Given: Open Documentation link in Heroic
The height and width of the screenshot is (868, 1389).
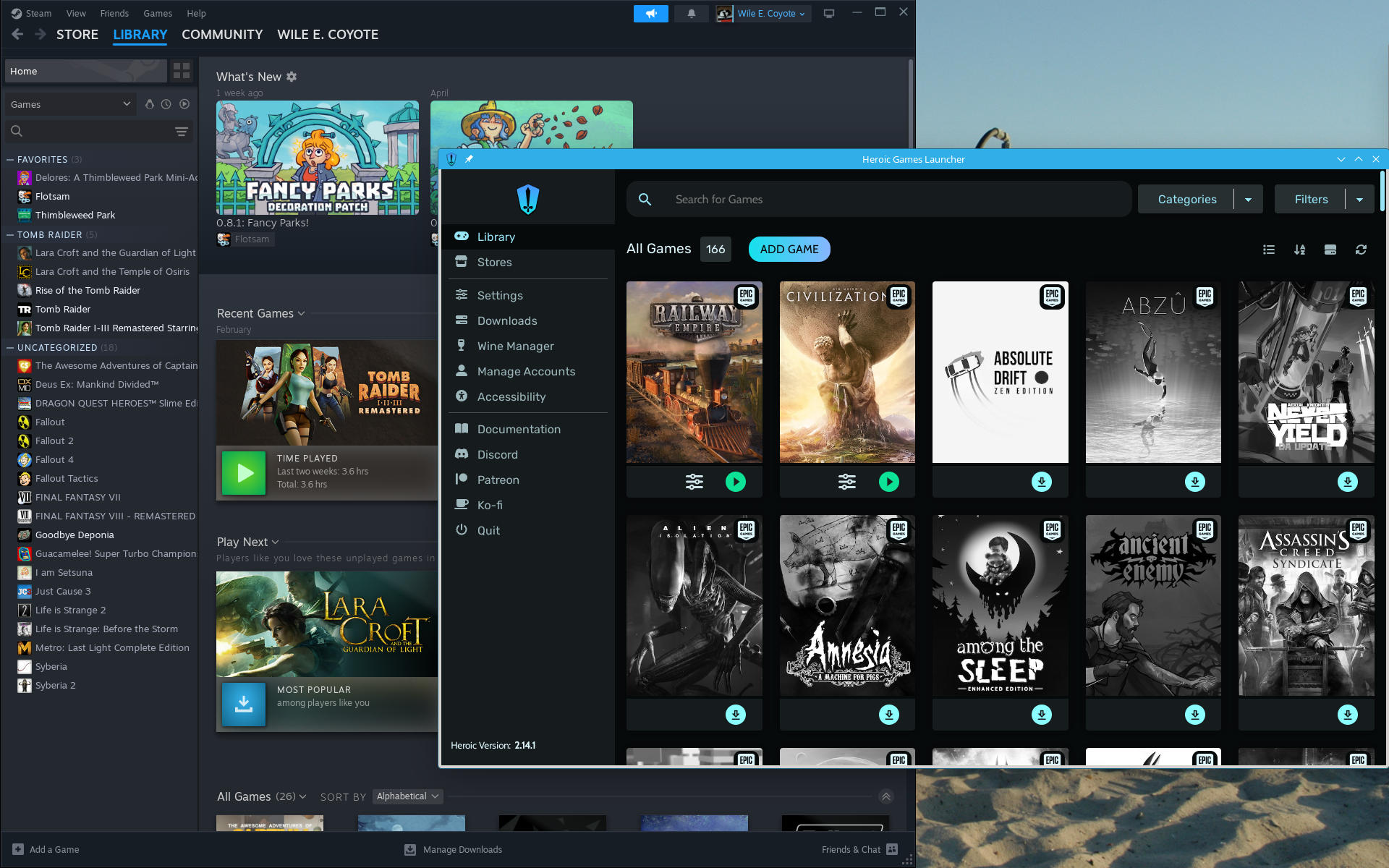Looking at the screenshot, I should click(x=528, y=429).
